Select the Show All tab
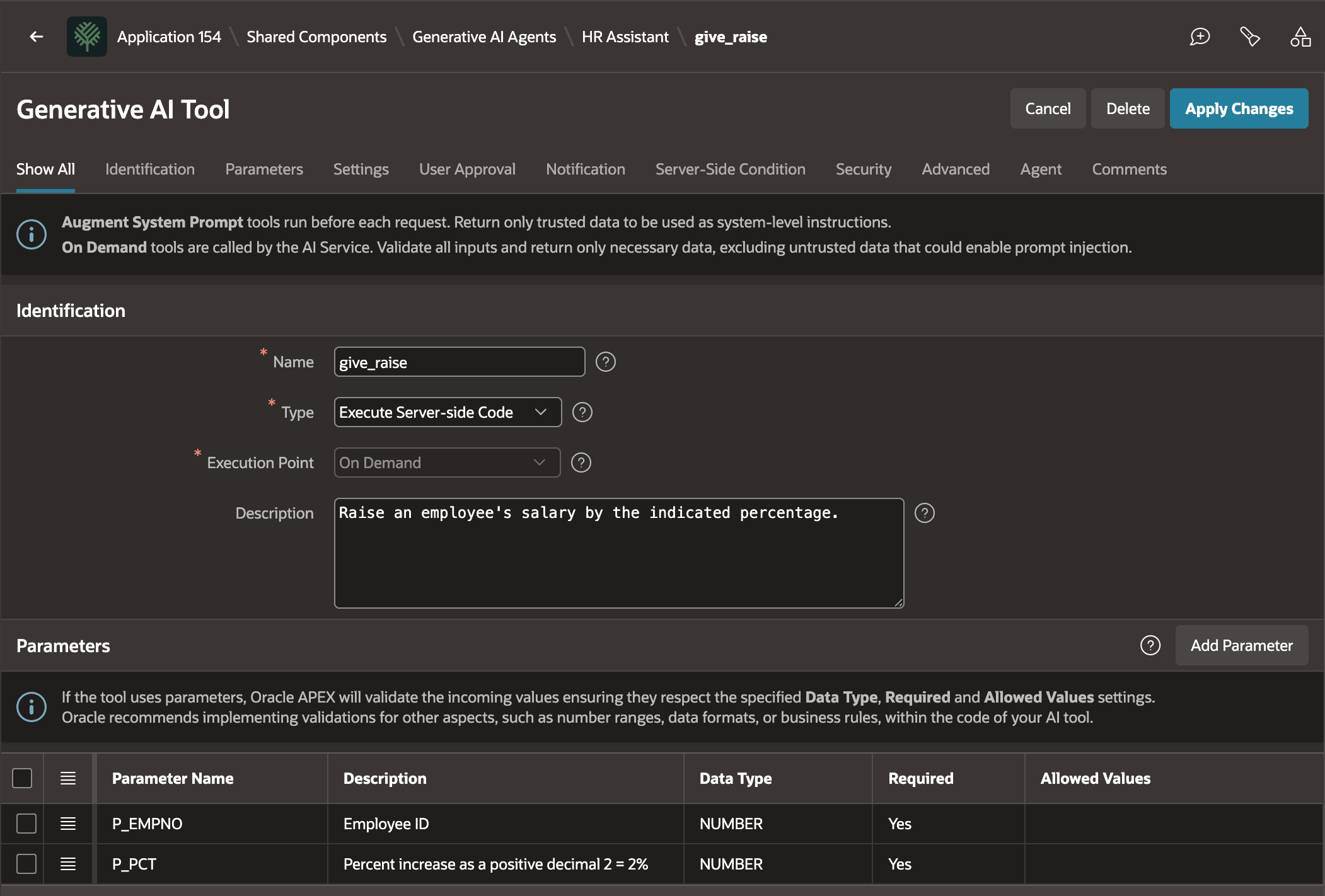 click(45, 169)
